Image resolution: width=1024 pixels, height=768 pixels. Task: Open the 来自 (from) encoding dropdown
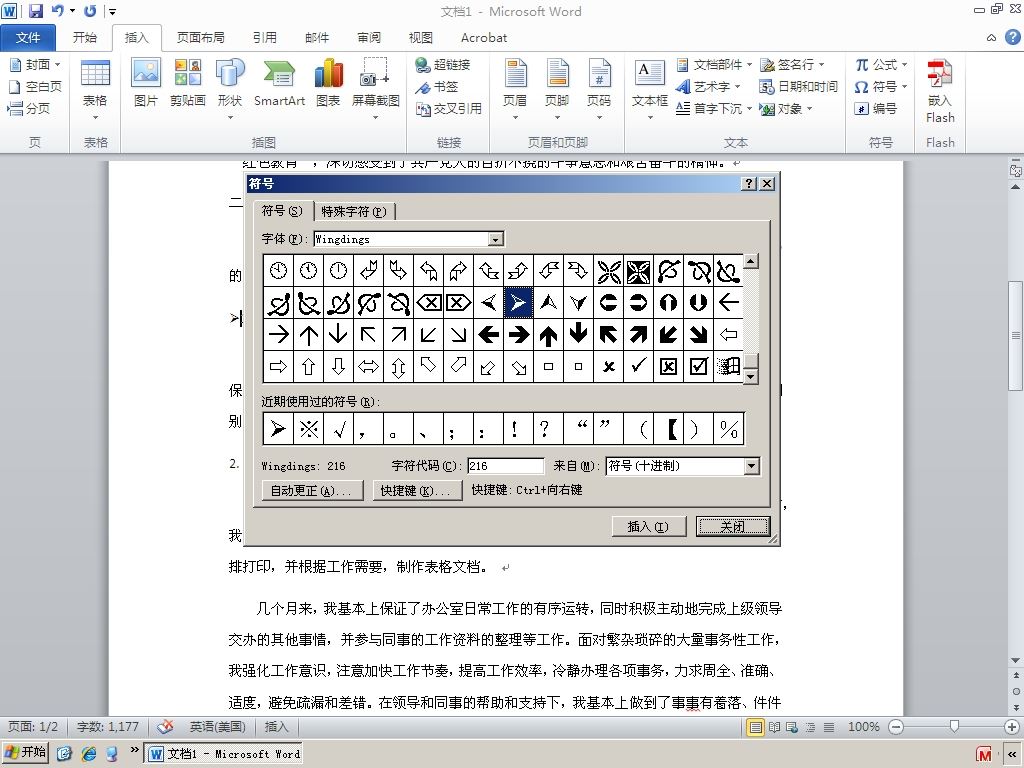click(x=752, y=466)
